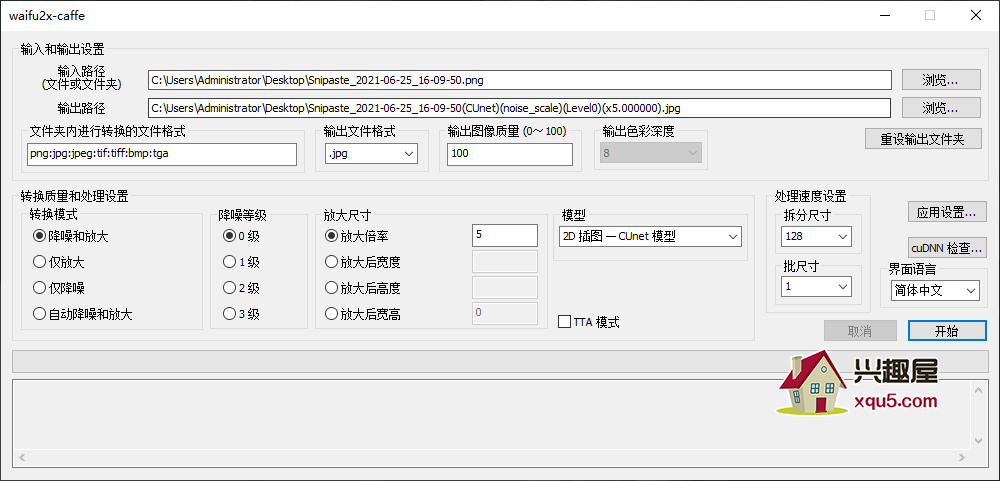Click the 重设输出文件夹 button
1000x481 pixels.
(923, 138)
